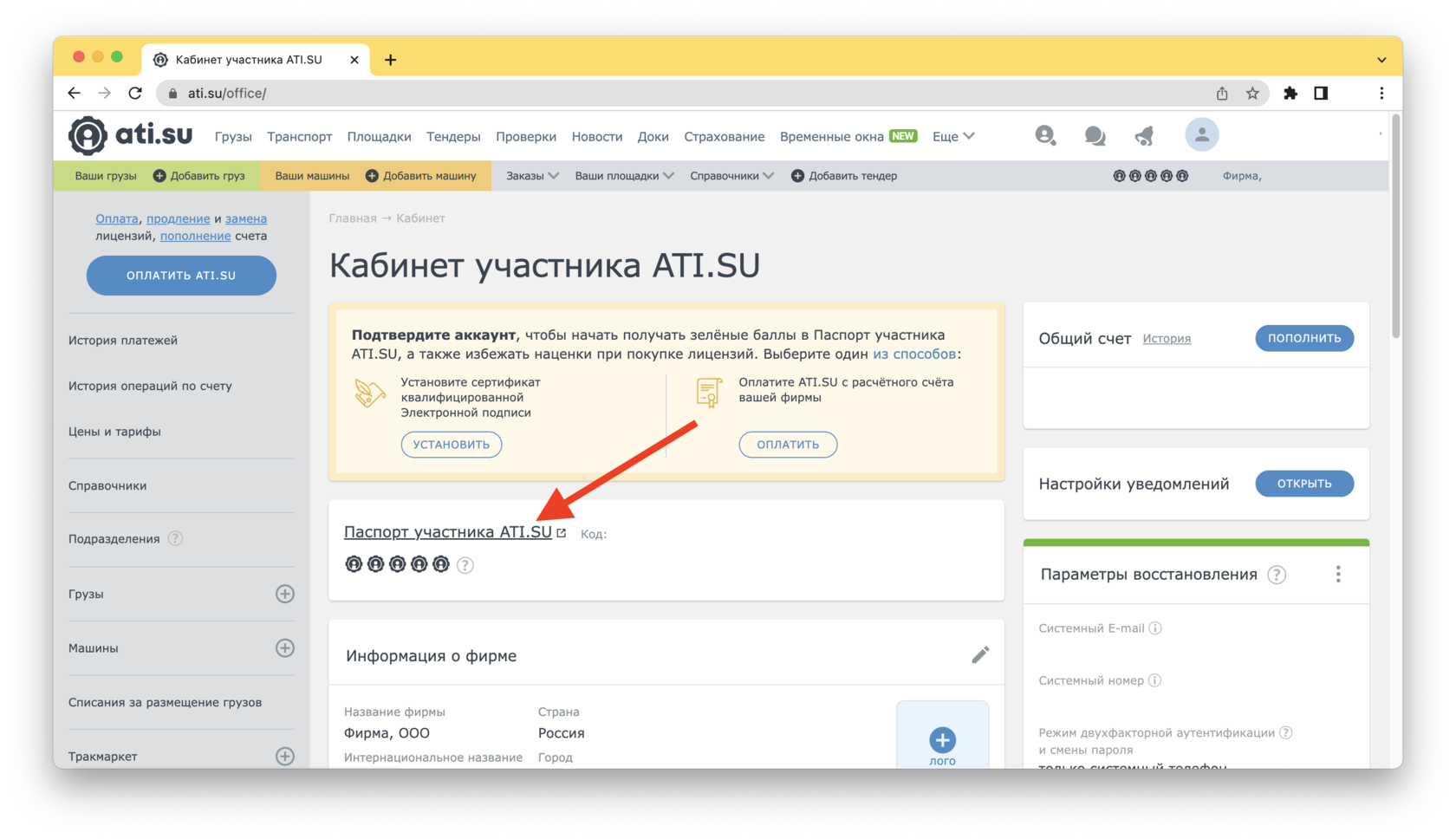Click the megaphone announcements icon
Image resolution: width=1456 pixels, height=839 pixels.
pos(1144,136)
